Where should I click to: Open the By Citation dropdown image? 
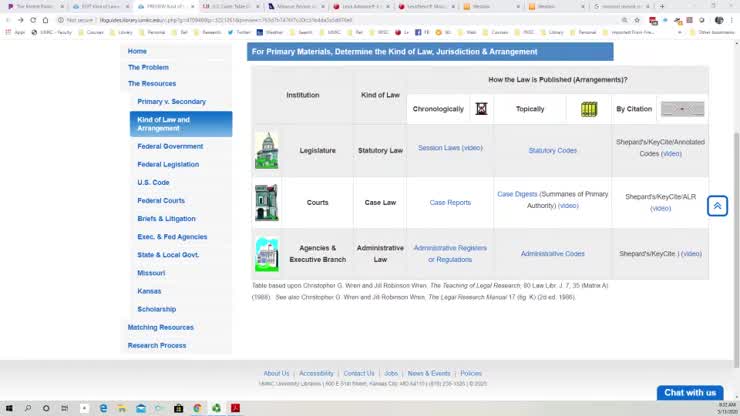(682, 109)
